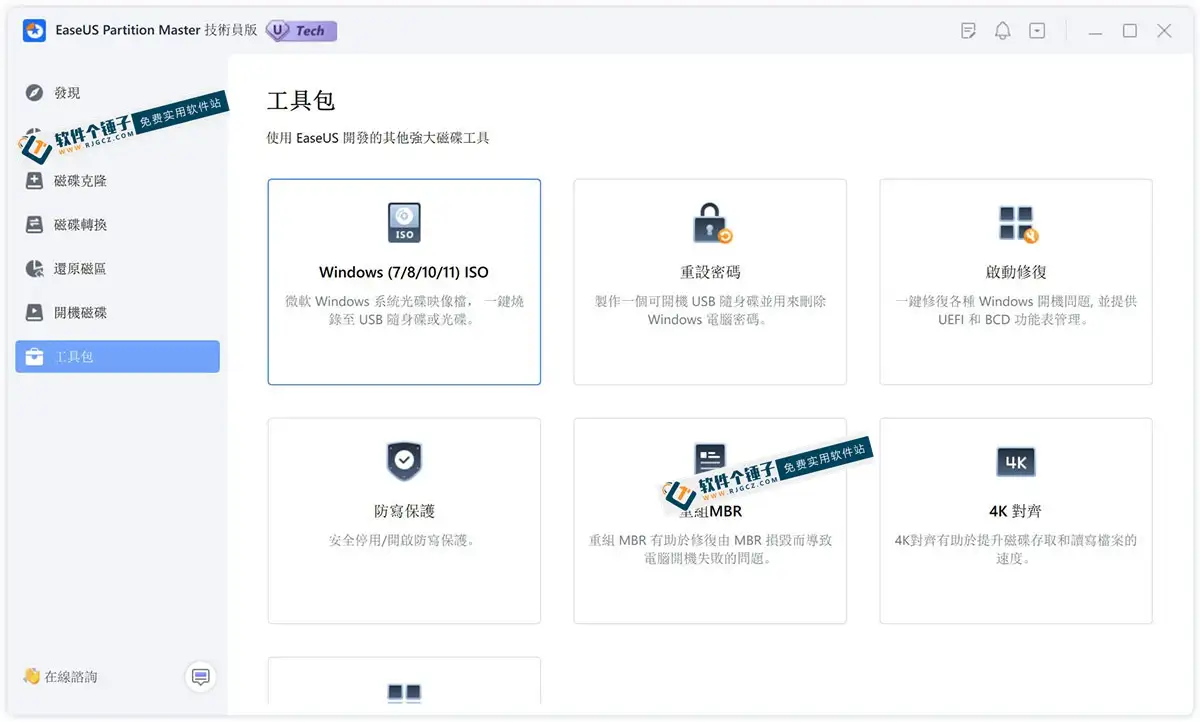Select the 工具包 sidebar tab

[x=117, y=357]
